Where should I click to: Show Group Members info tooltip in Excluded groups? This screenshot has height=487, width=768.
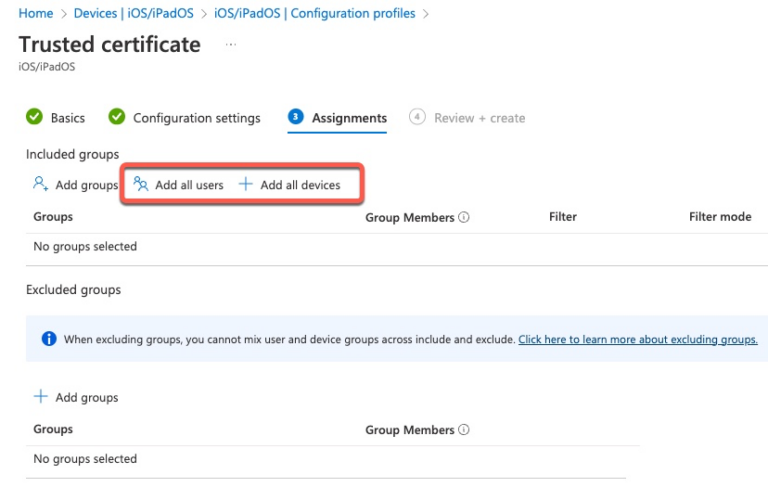[x=465, y=430]
